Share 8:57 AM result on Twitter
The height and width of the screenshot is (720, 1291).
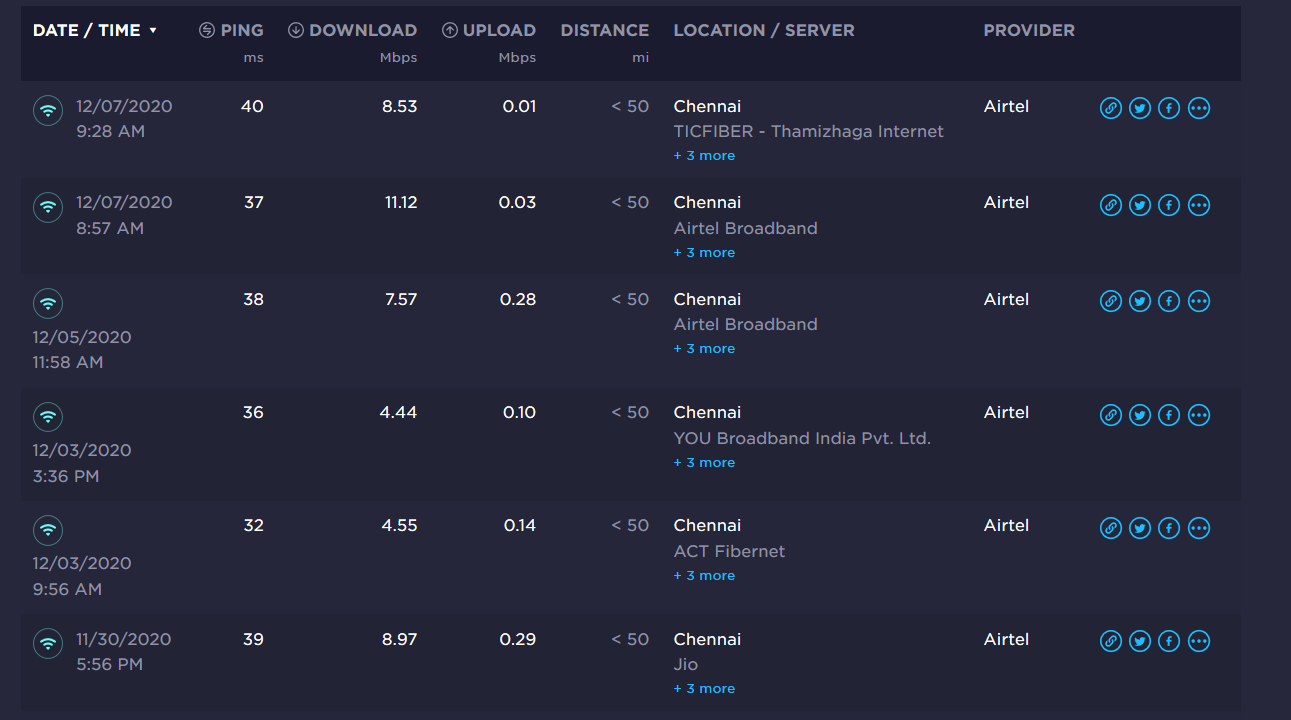coord(1139,205)
